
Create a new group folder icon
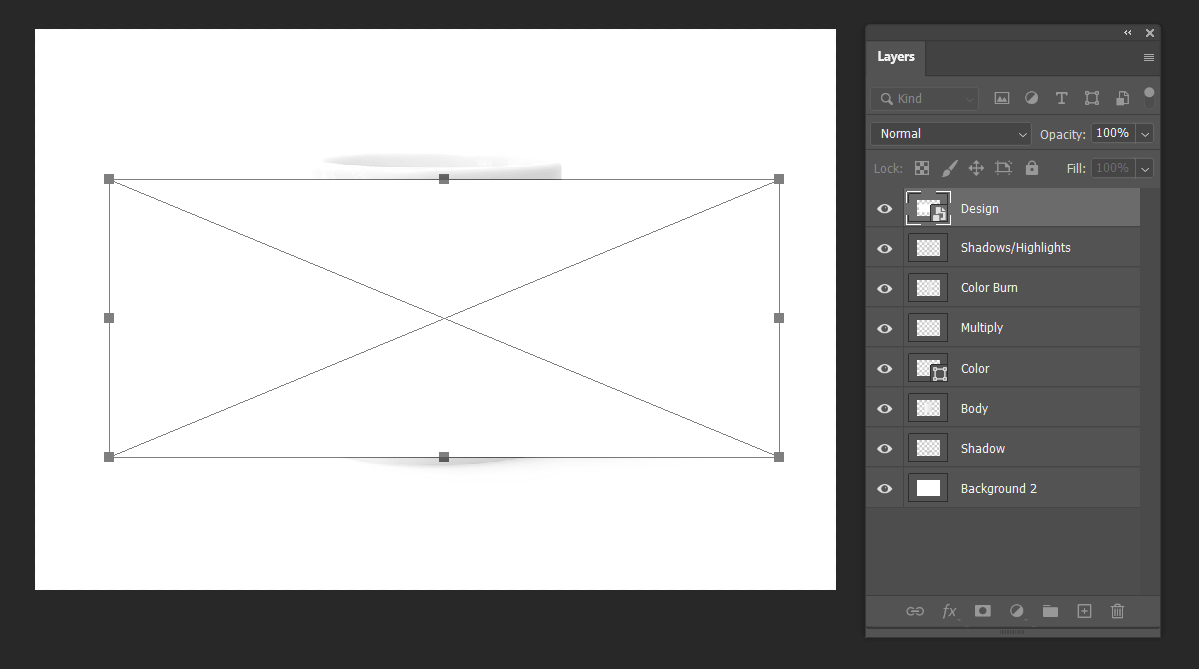click(1050, 611)
